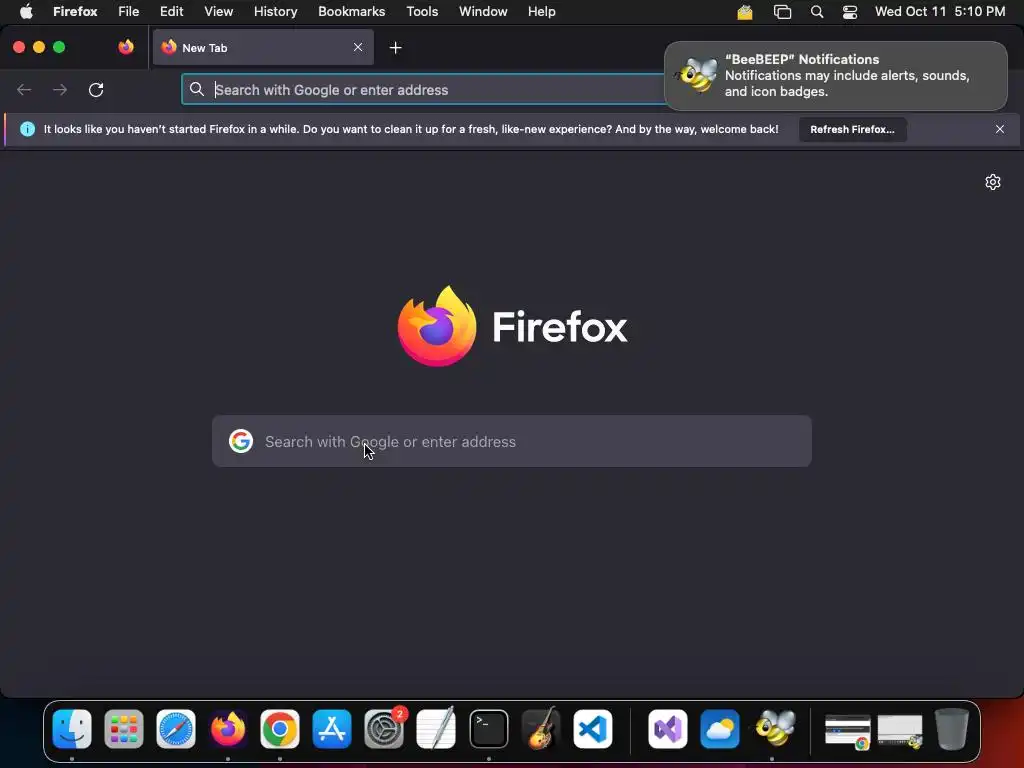Image resolution: width=1024 pixels, height=768 pixels.
Task: Launch Google Chrome from the Dock
Action: tap(280, 729)
